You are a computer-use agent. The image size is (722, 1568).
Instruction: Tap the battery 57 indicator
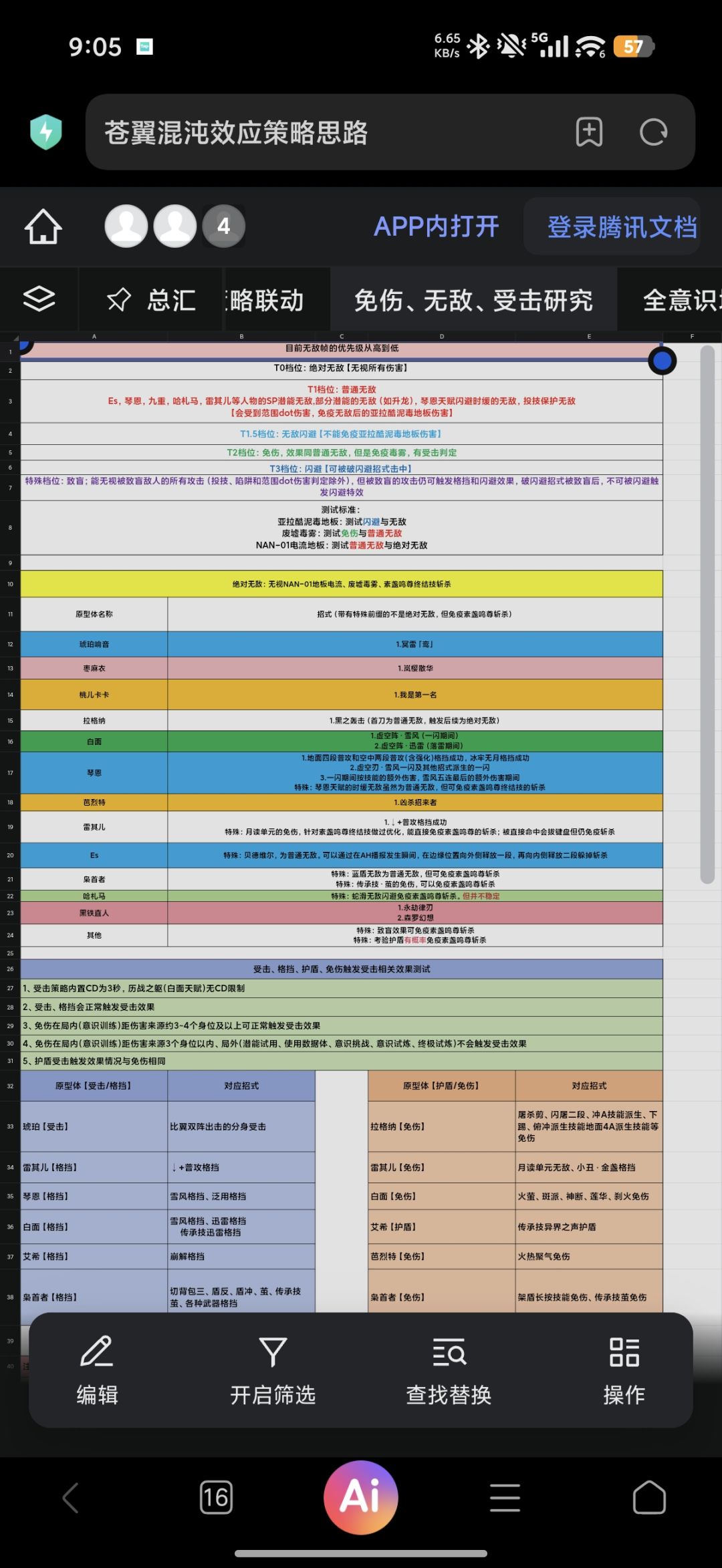(633, 46)
